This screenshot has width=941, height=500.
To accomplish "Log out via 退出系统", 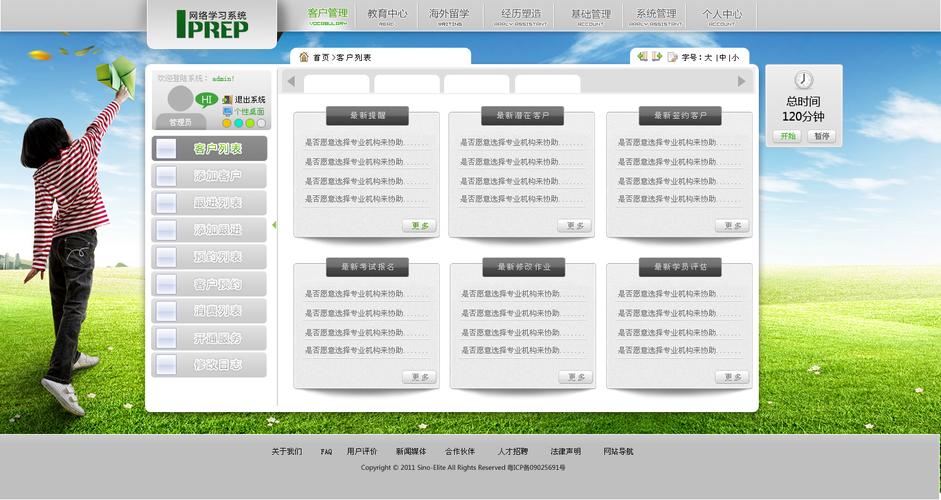I will 250,100.
